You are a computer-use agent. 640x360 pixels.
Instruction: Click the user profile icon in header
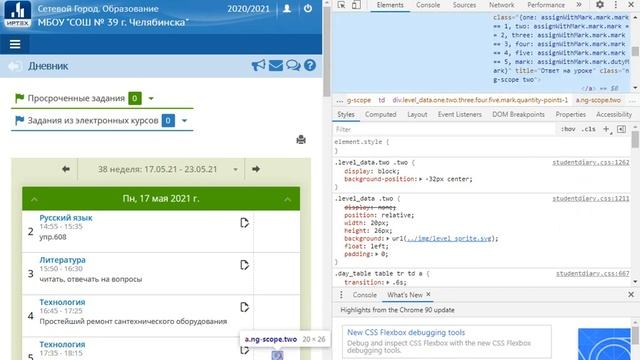tap(287, 9)
